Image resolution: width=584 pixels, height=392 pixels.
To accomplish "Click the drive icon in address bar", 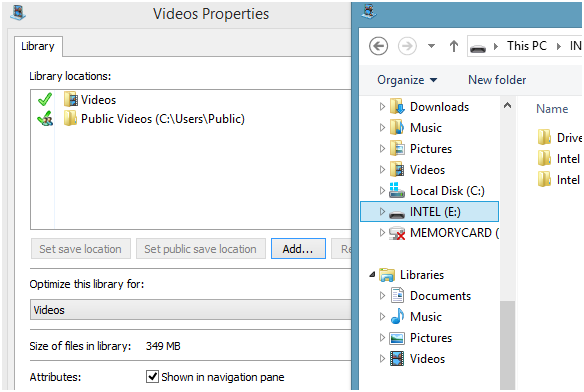I will 478,48.
